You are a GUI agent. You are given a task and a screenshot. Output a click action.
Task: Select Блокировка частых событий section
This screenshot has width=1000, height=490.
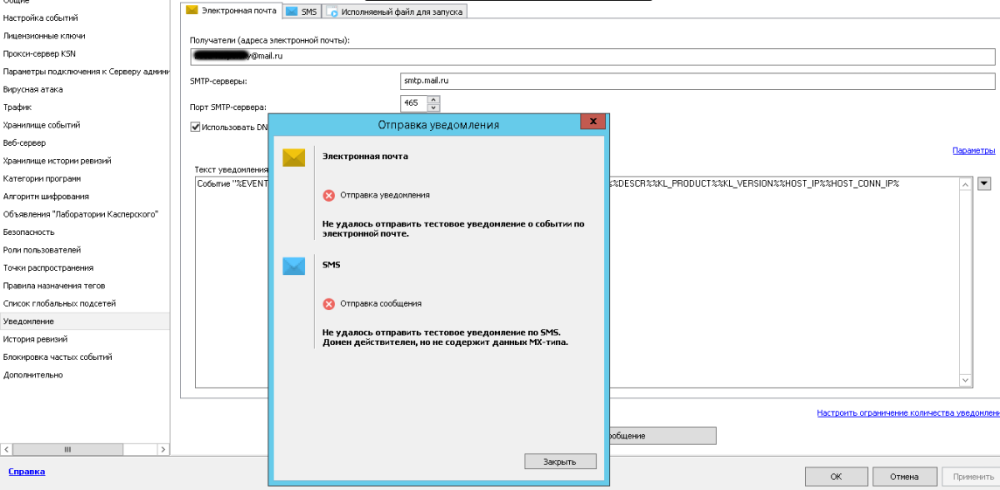pos(84,357)
